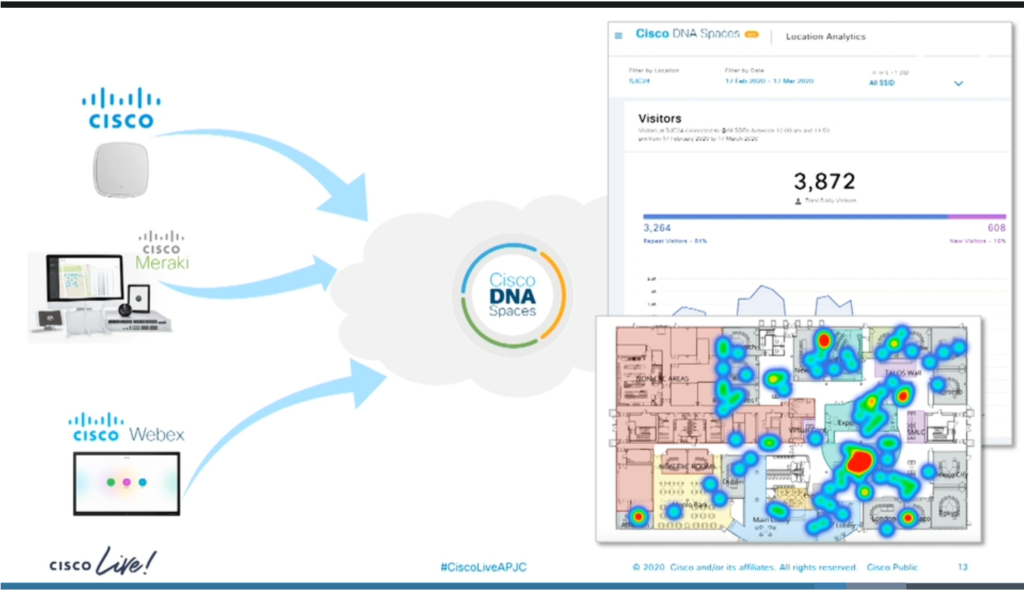The width and height of the screenshot is (1024, 591).
Task: Expand the SSID filter dropdown chevron
Action: 958,84
